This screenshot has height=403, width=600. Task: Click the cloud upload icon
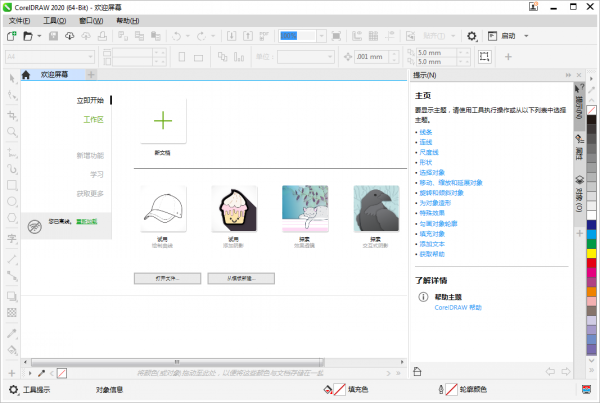(x=86, y=36)
